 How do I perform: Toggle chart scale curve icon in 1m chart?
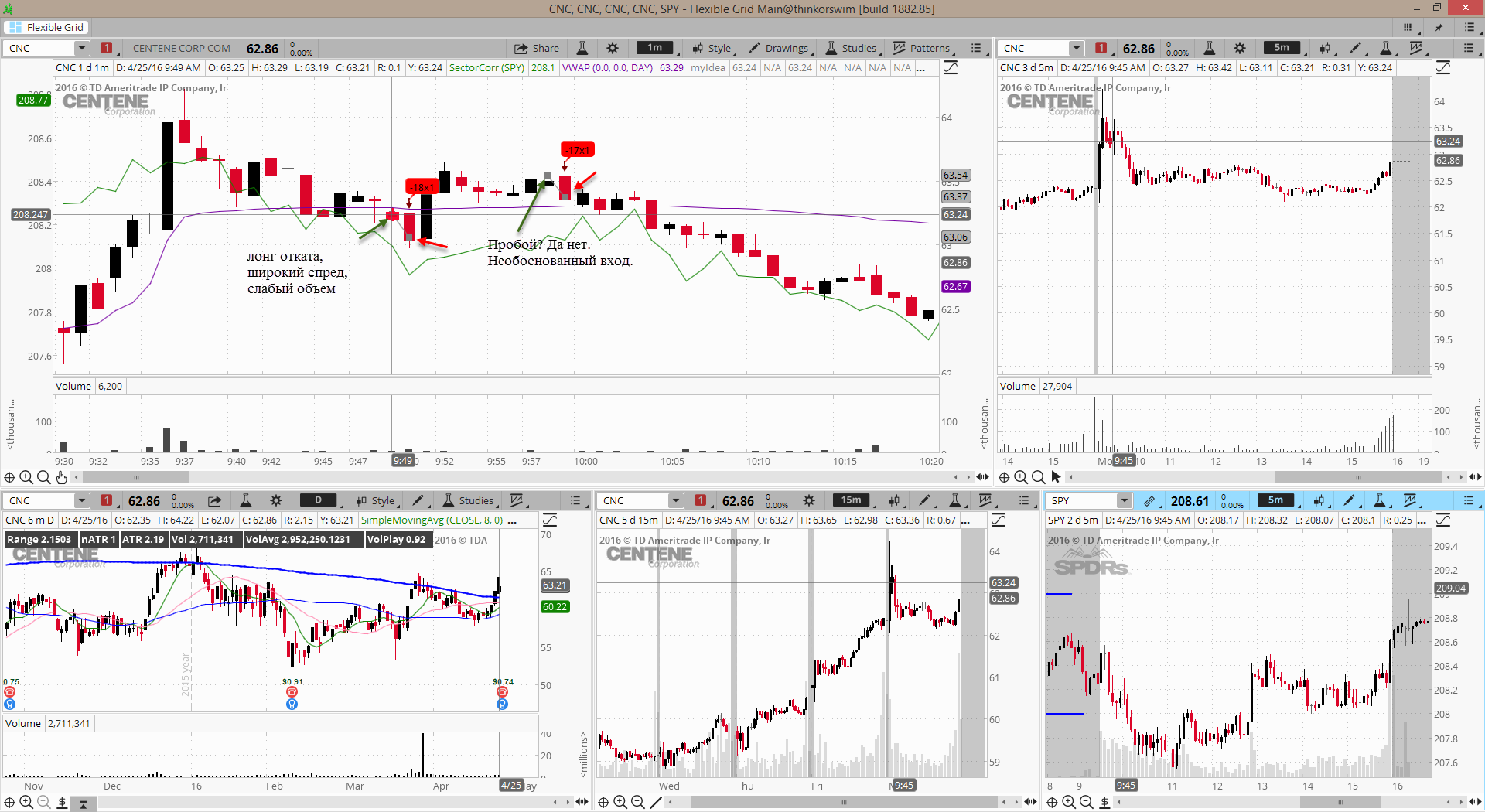point(951,67)
